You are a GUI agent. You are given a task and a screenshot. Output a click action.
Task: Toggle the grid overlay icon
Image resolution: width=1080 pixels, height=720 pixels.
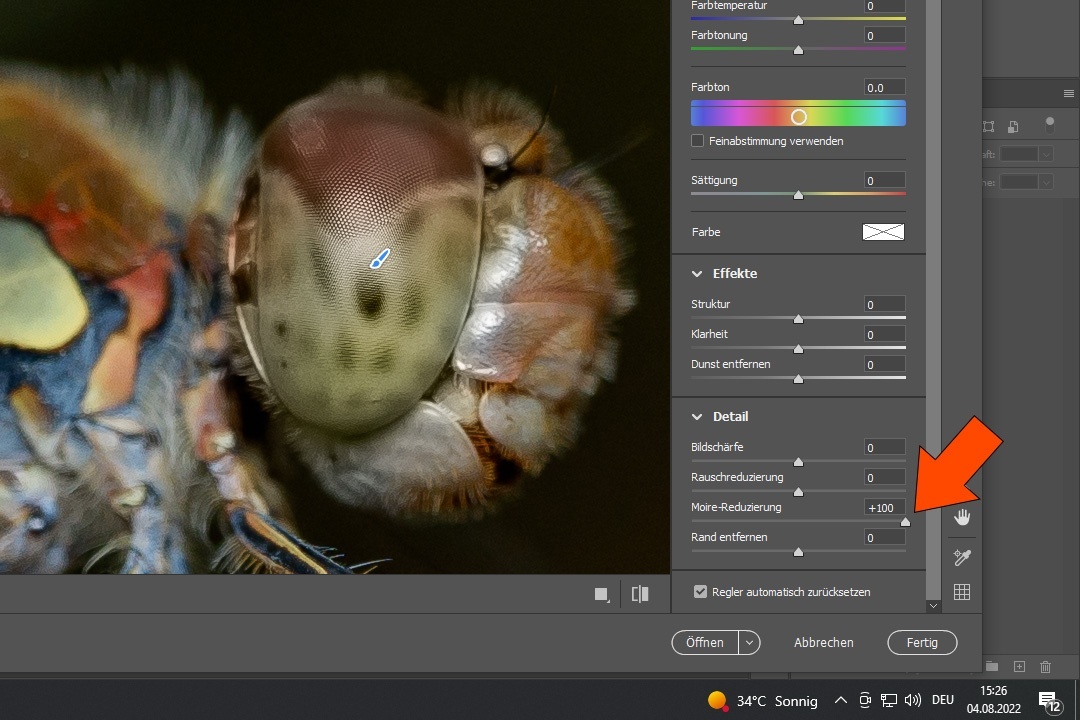[x=962, y=592]
